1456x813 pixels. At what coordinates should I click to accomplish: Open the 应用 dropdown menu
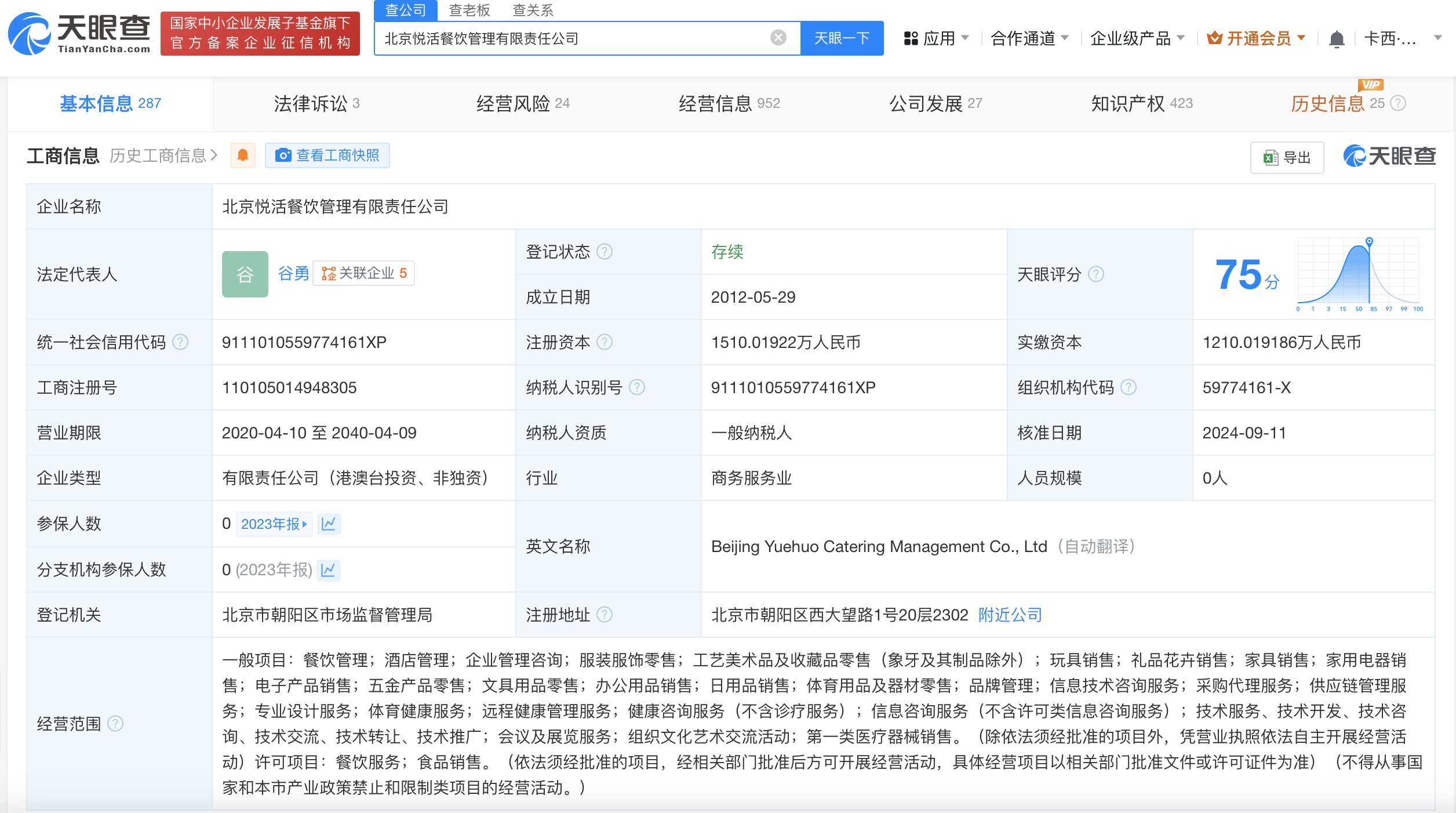tap(936, 38)
